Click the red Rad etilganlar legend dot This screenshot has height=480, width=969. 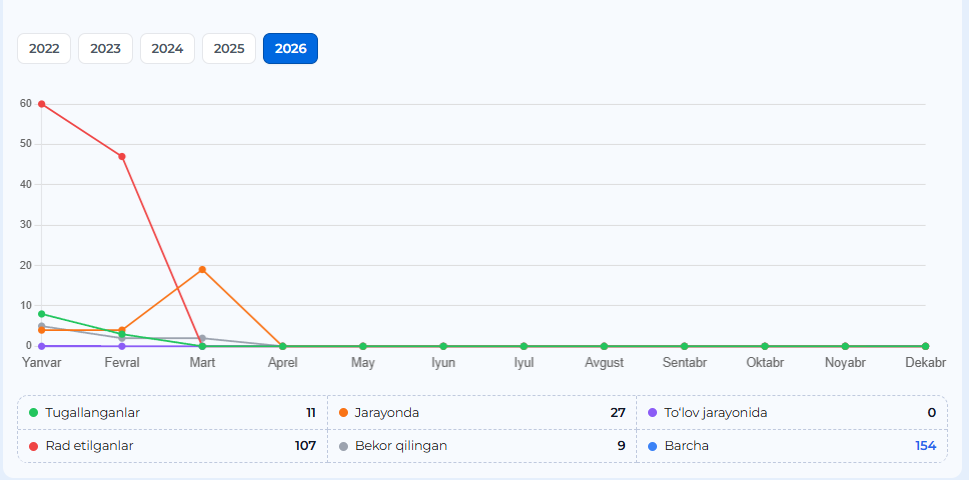(x=33, y=446)
